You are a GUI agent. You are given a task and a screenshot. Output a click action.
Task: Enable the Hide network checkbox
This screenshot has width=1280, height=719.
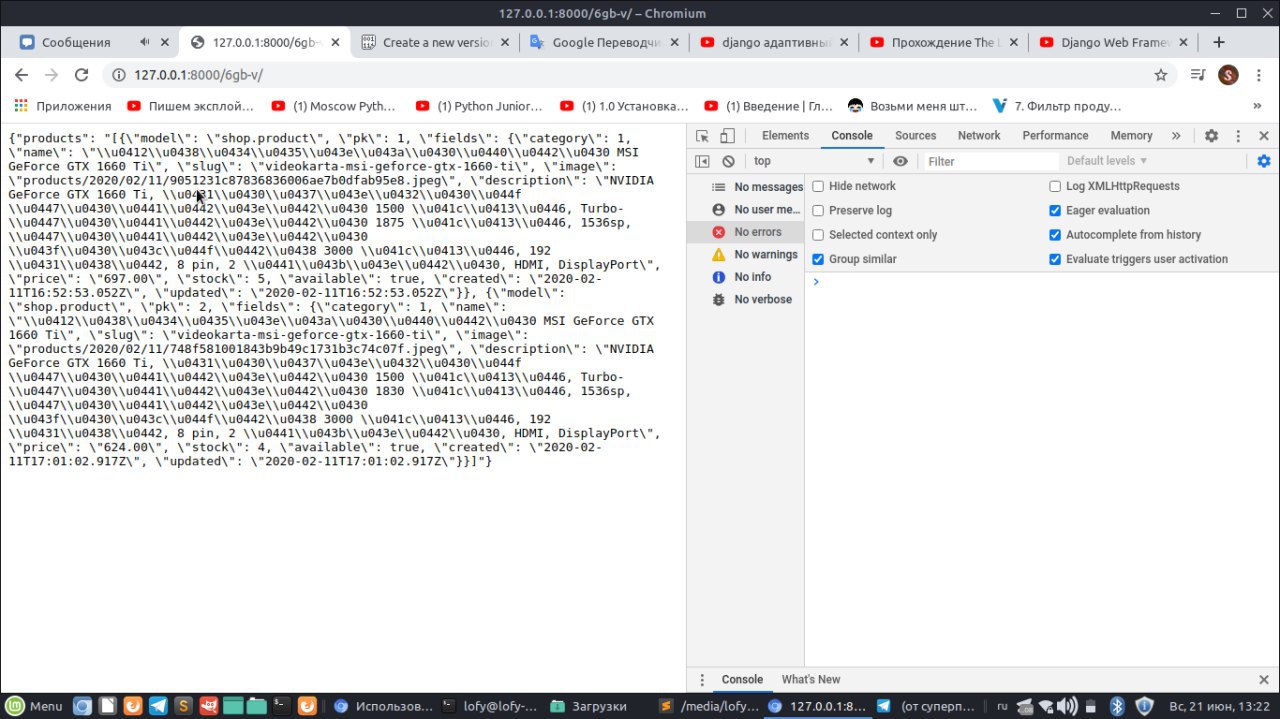click(818, 186)
